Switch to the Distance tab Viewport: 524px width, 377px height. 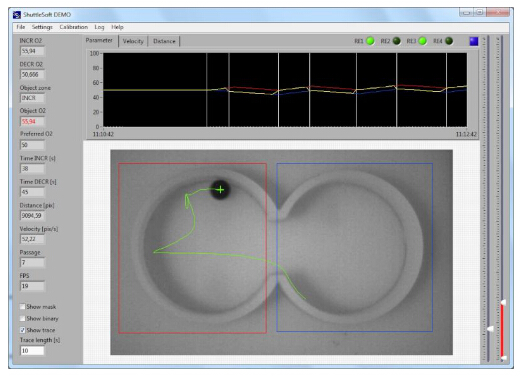[x=164, y=41]
